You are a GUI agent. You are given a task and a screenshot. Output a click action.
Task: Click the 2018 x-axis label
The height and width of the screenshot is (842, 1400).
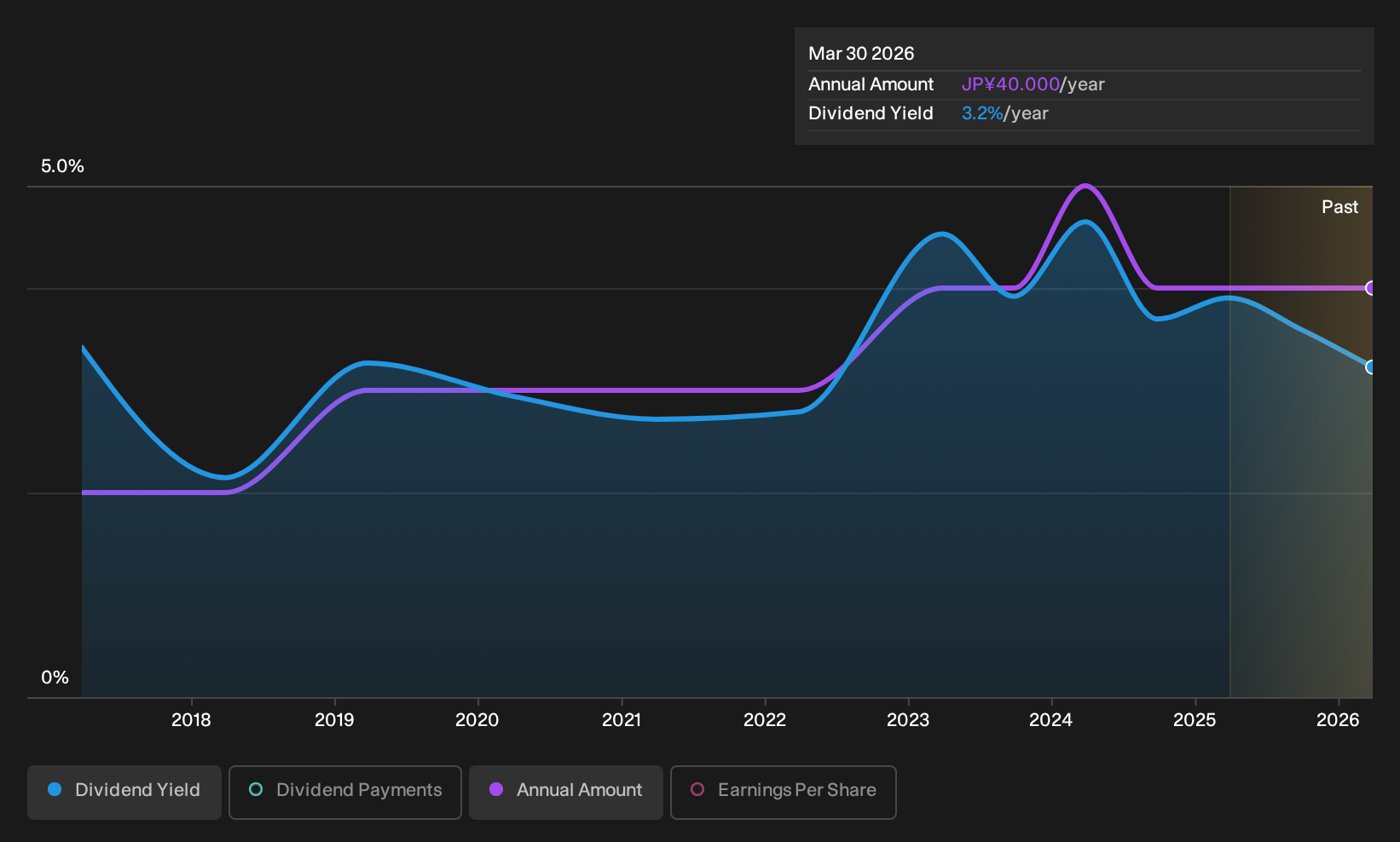(x=191, y=720)
